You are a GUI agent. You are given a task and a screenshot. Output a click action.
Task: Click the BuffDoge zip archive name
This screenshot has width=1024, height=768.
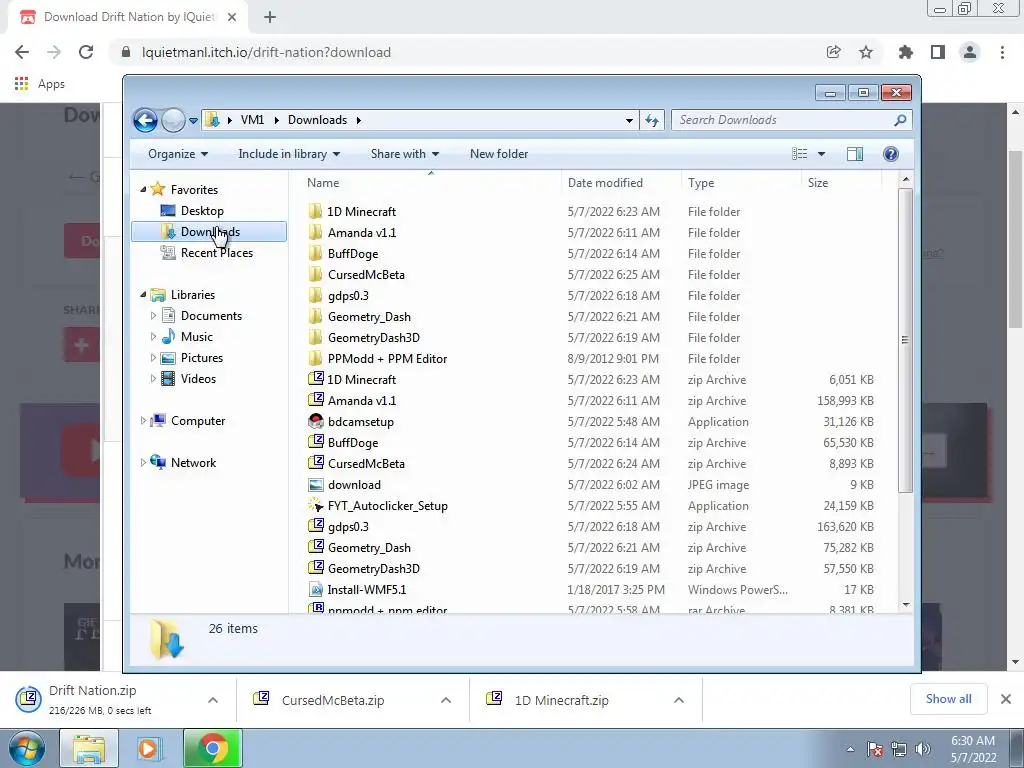353,443
